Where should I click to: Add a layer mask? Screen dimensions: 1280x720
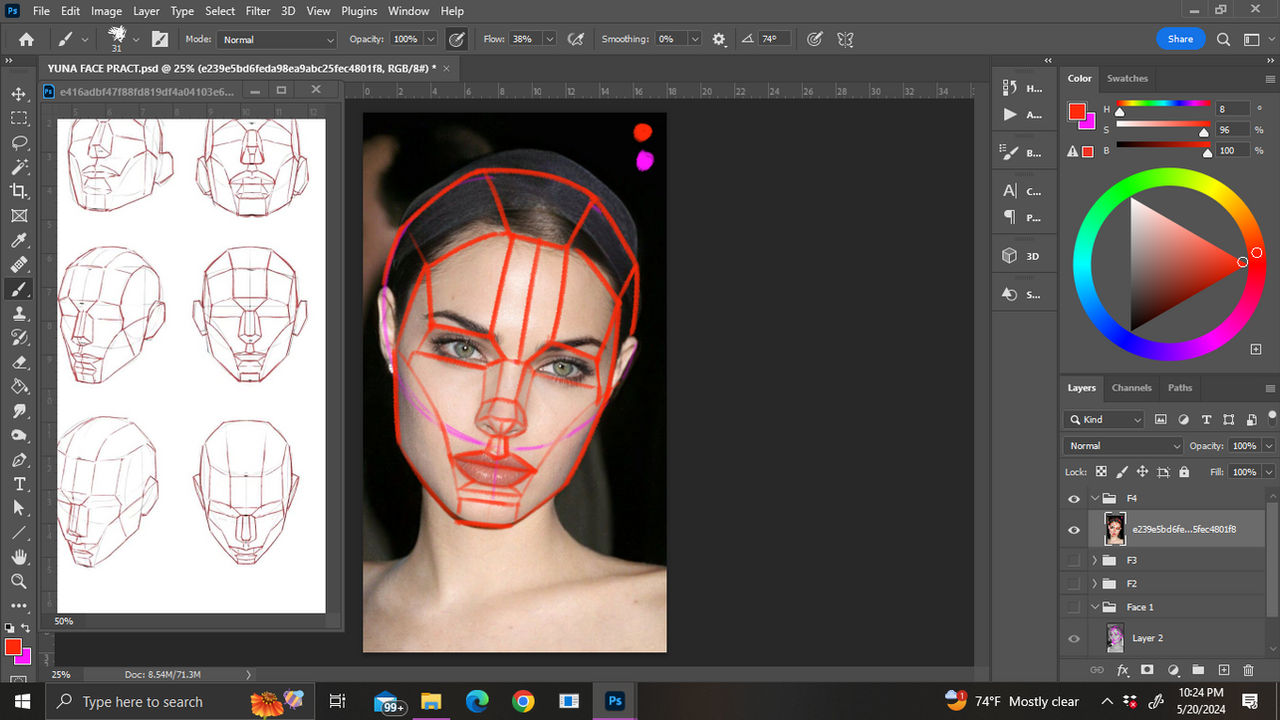(1148, 670)
